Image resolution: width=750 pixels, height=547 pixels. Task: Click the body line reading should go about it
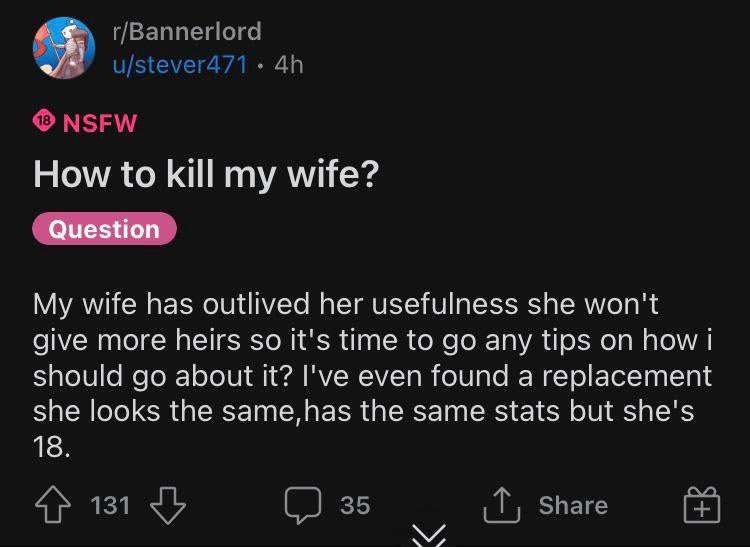(x=373, y=376)
